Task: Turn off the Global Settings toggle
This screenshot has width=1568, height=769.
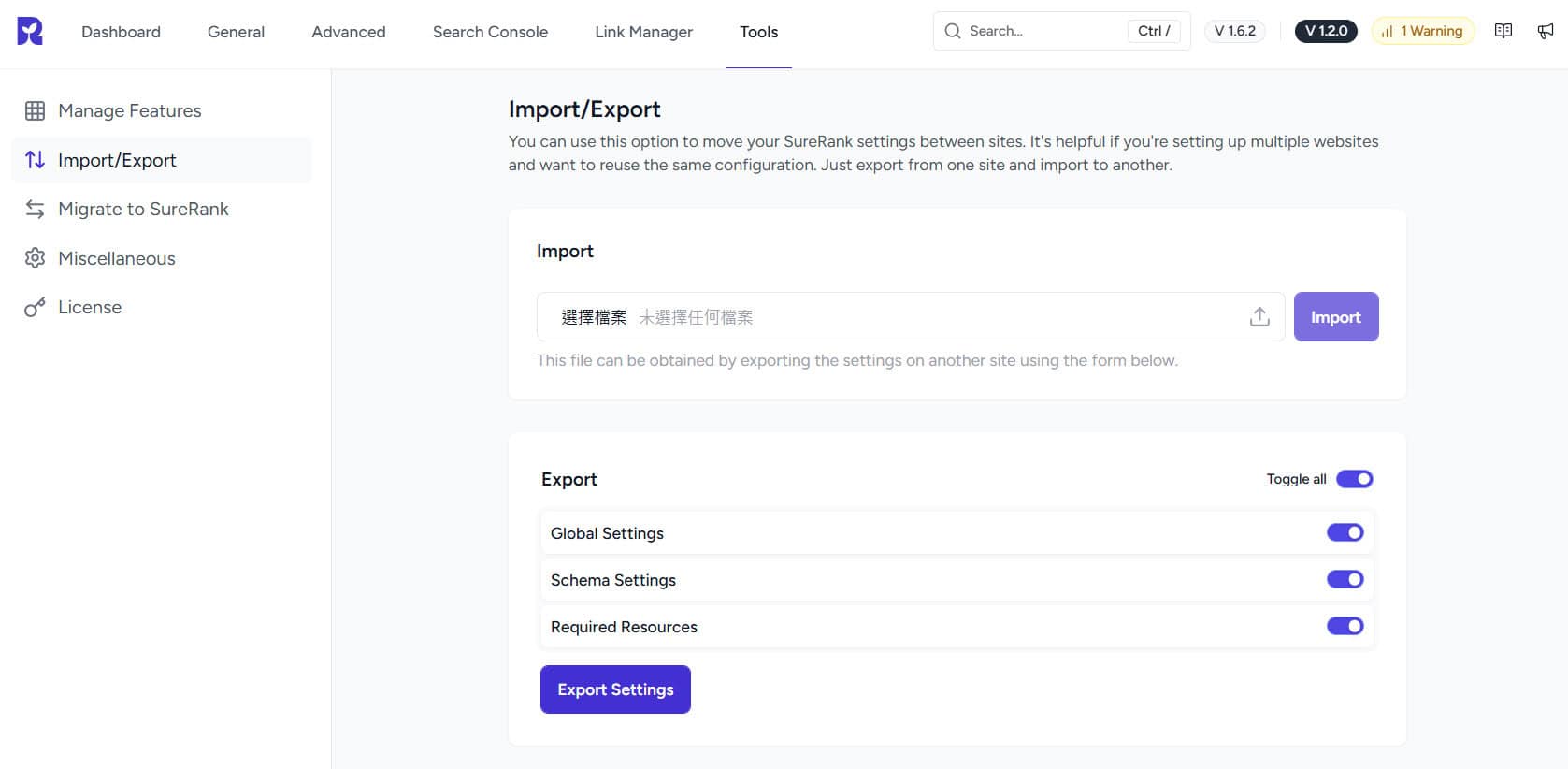Action: click(x=1345, y=532)
